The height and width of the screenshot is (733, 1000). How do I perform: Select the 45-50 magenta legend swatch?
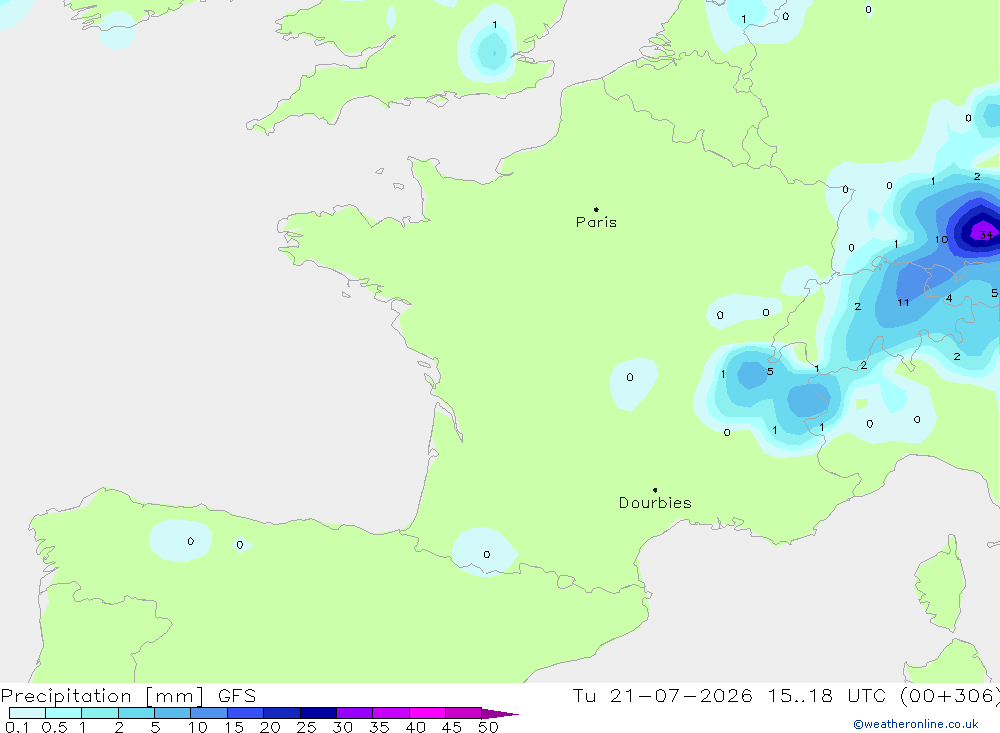click(464, 713)
